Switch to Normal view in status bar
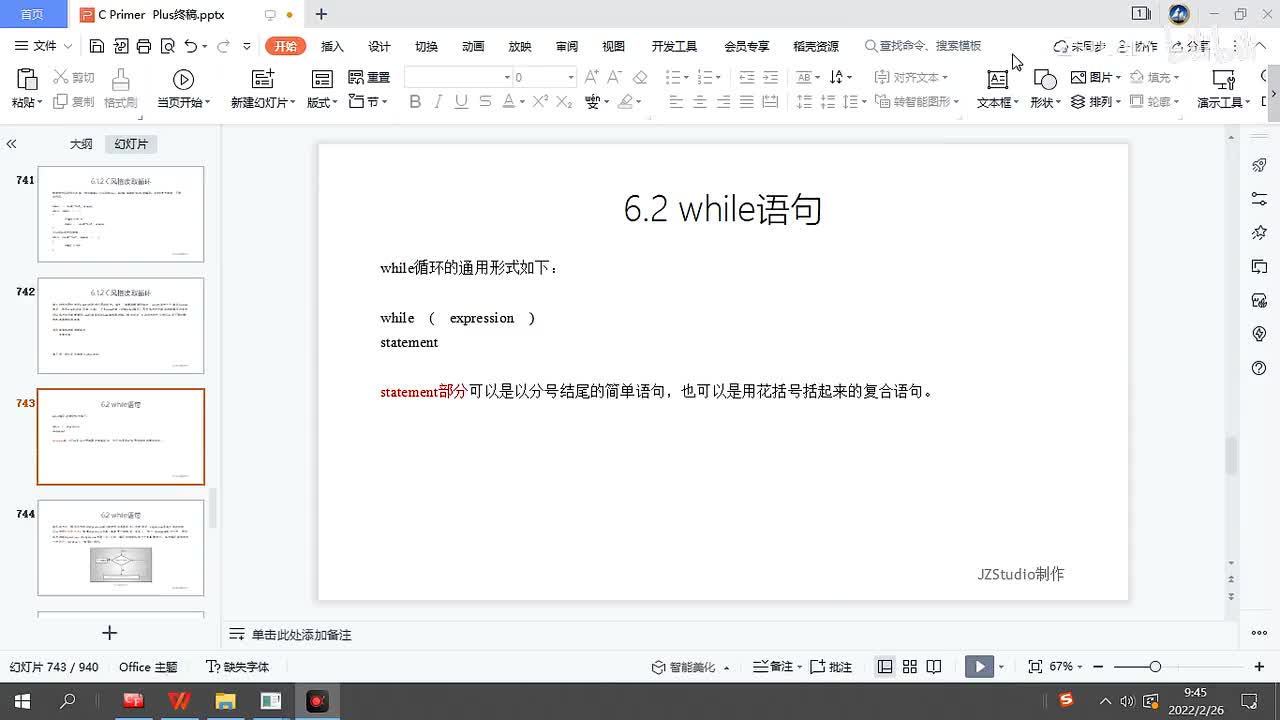Viewport: 1280px width, 720px height. pos(885,667)
